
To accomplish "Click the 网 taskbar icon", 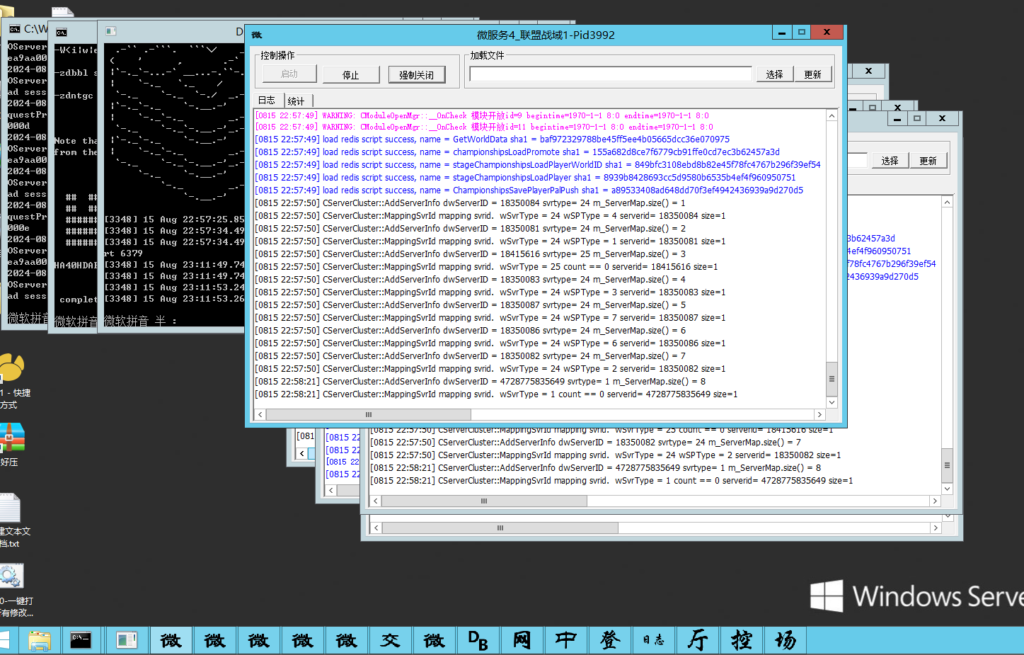I will click(522, 640).
